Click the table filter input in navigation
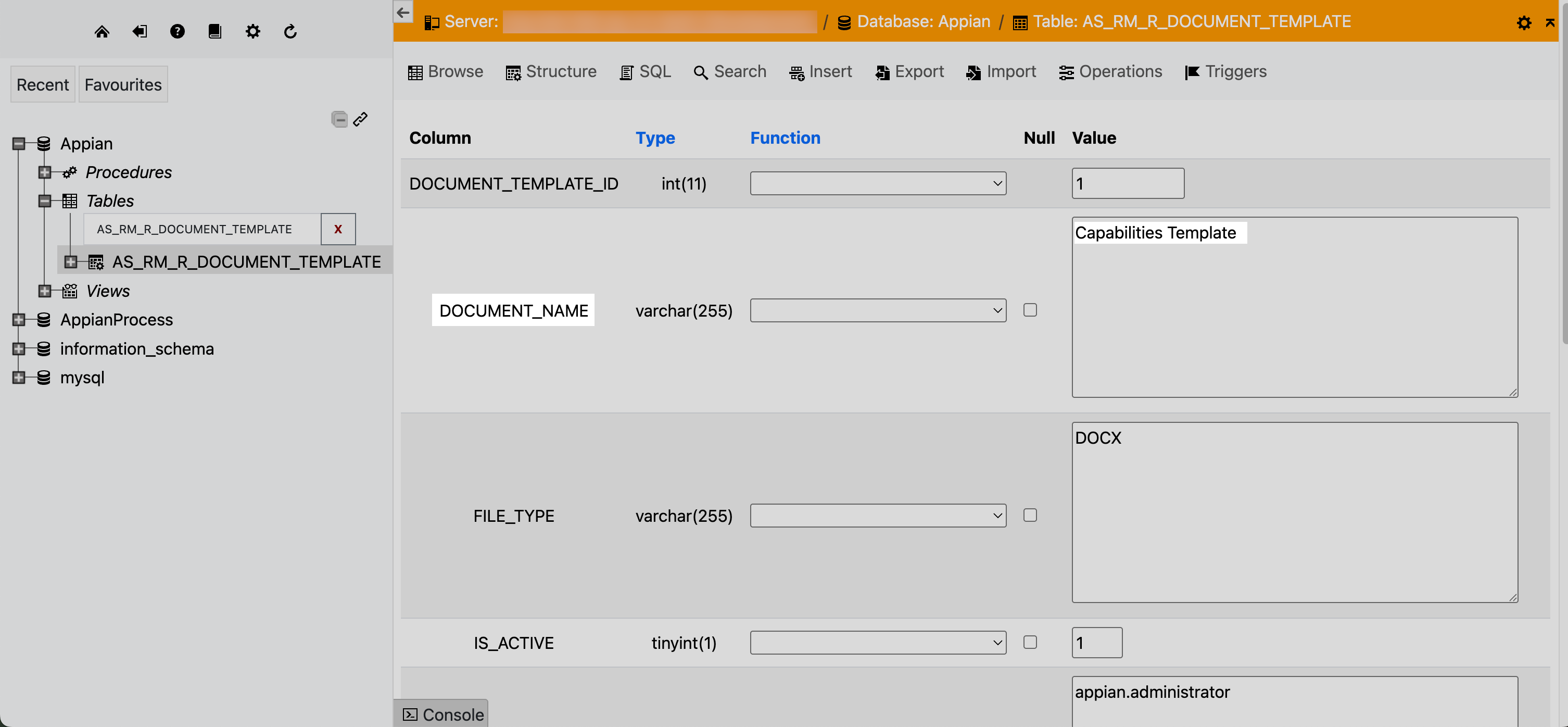The width and height of the screenshot is (1568, 727). [202, 229]
